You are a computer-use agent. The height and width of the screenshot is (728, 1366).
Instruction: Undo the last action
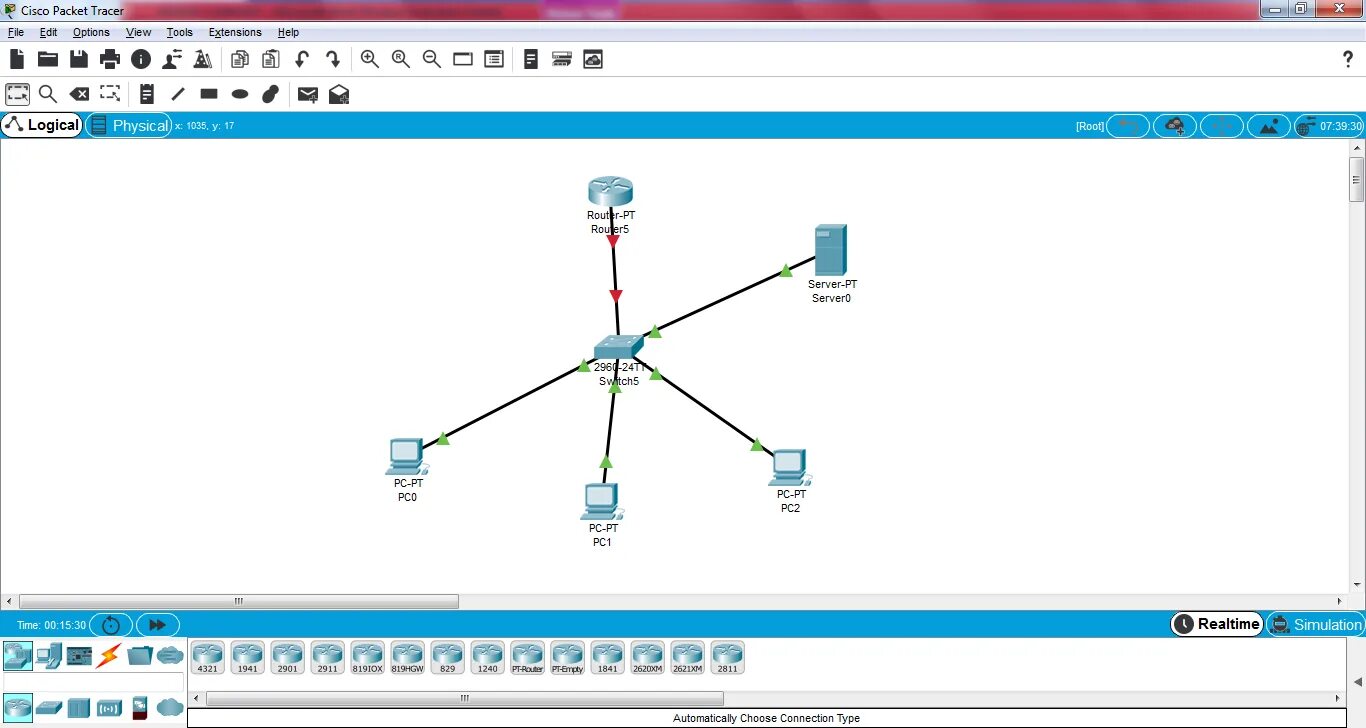[x=302, y=59]
